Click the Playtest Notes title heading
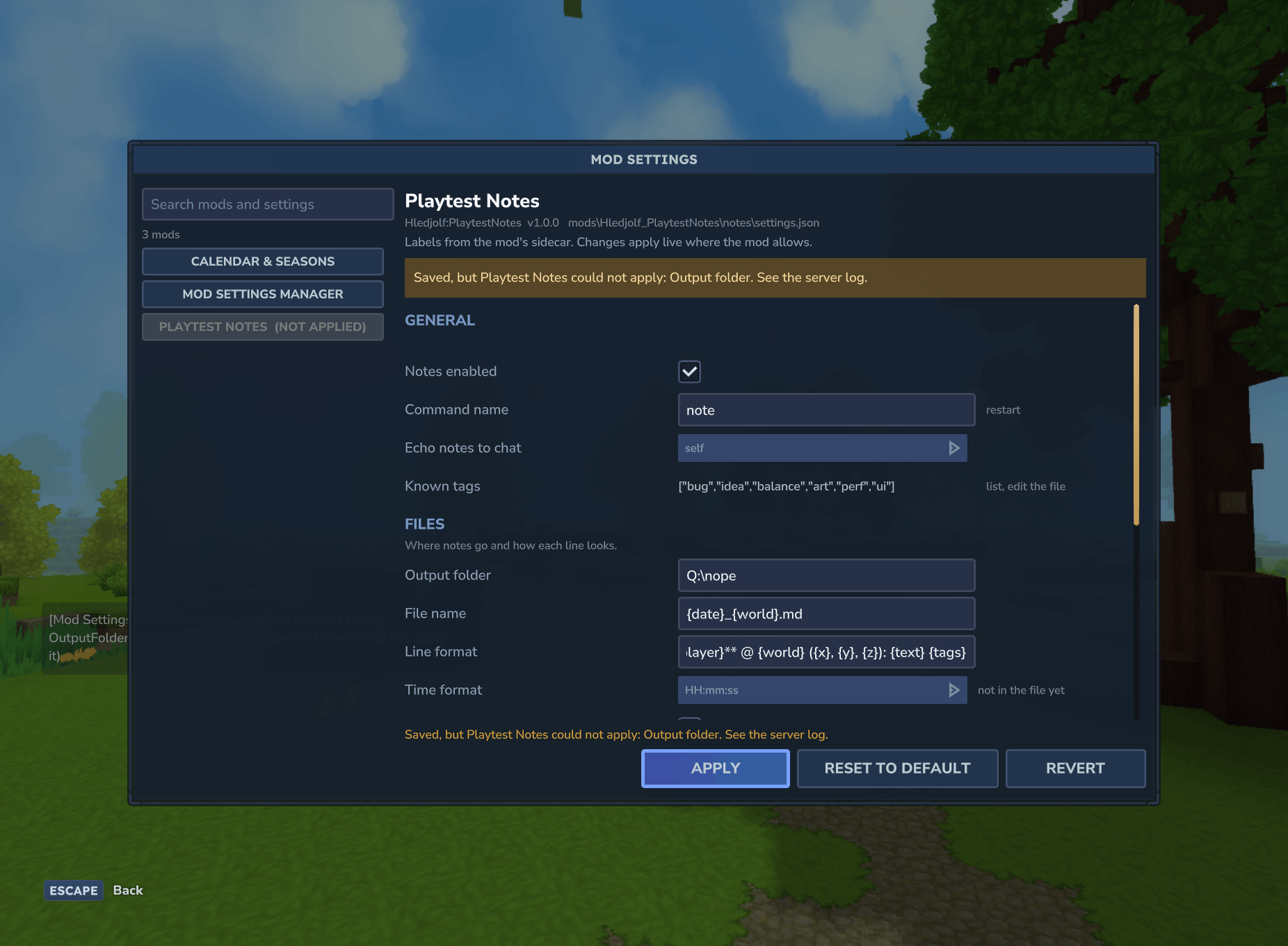This screenshot has height=946, width=1288. 472,201
